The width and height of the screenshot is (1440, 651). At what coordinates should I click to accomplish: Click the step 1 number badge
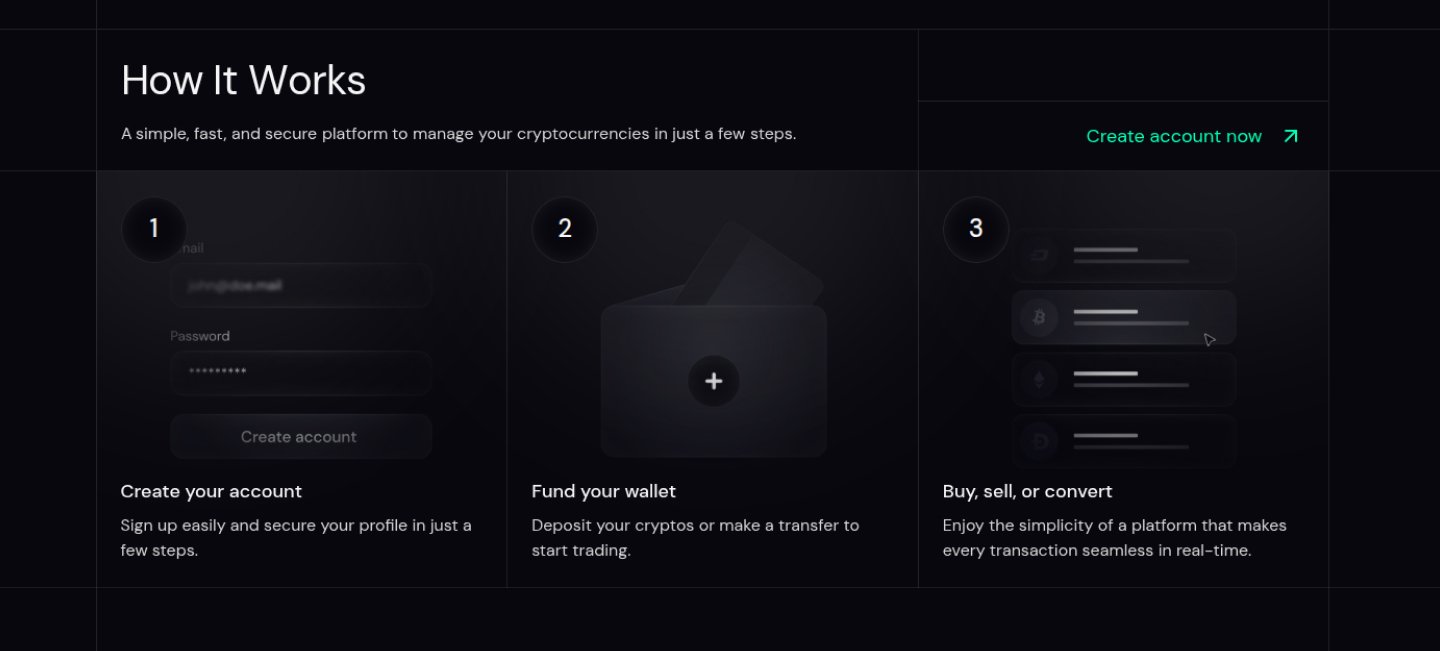(x=154, y=229)
